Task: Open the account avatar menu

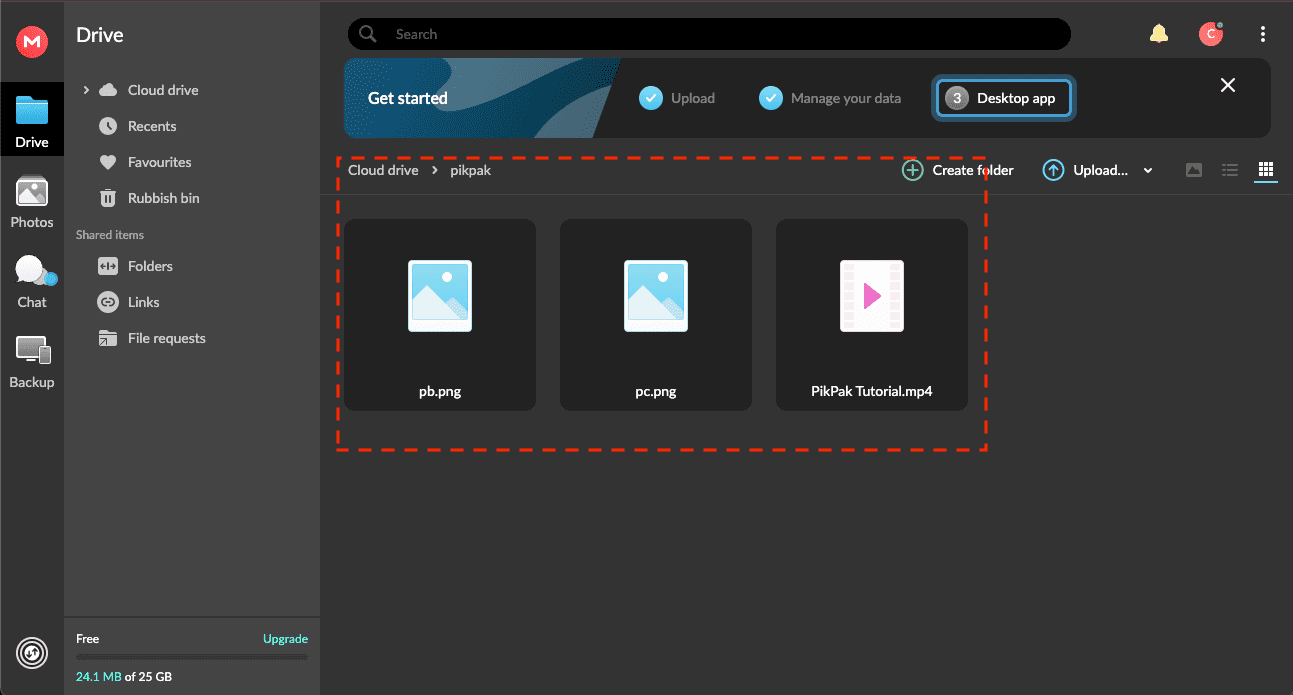Action: point(1211,34)
